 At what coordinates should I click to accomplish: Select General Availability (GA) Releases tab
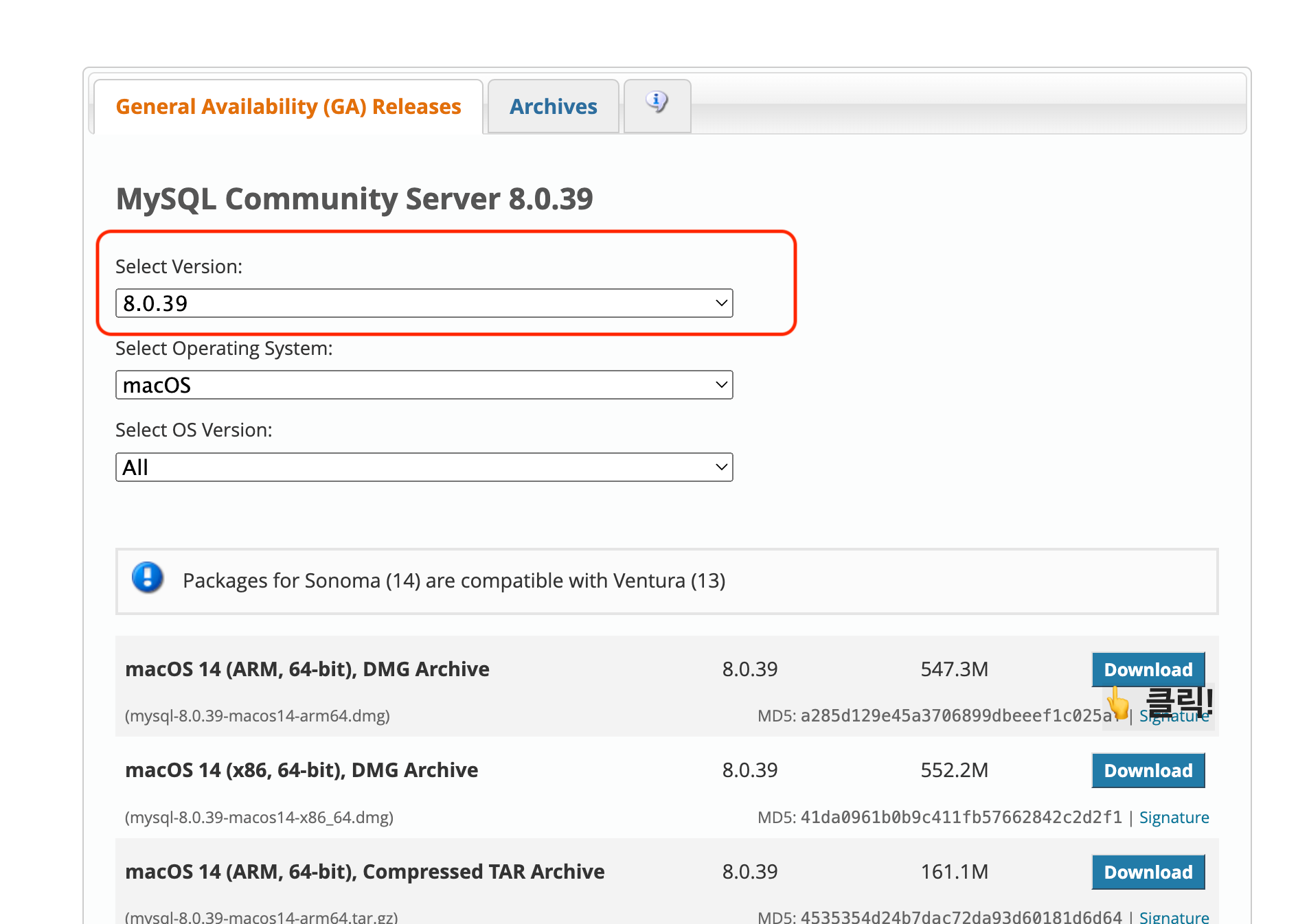pyautogui.click(x=288, y=106)
